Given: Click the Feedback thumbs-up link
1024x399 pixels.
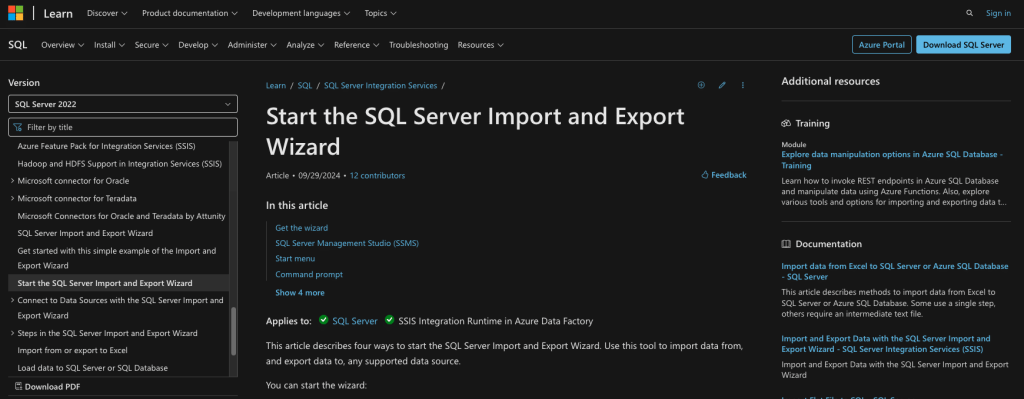Looking at the screenshot, I should (x=724, y=175).
